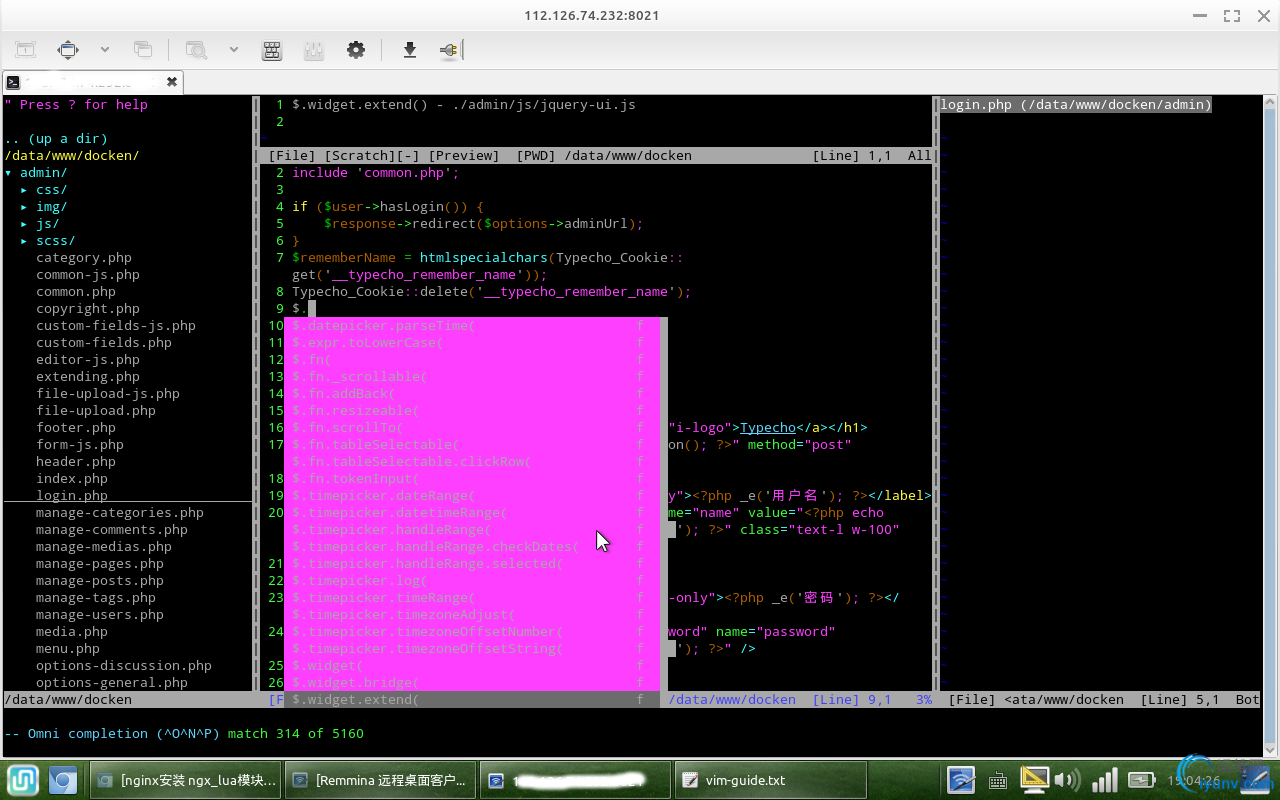This screenshot has width=1280, height=800.
Task: Launch Chromium from the panel
Action: (x=64, y=780)
